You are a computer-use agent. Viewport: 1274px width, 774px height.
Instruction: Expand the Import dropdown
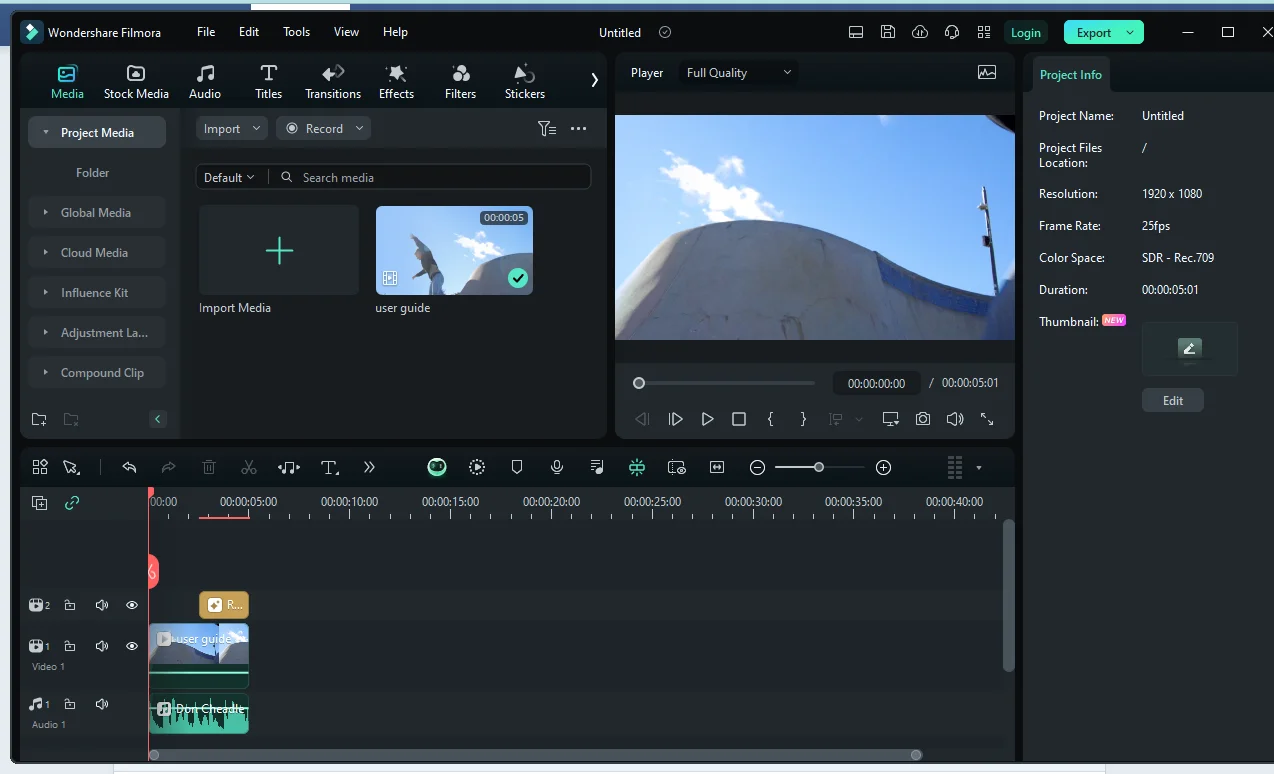(231, 129)
